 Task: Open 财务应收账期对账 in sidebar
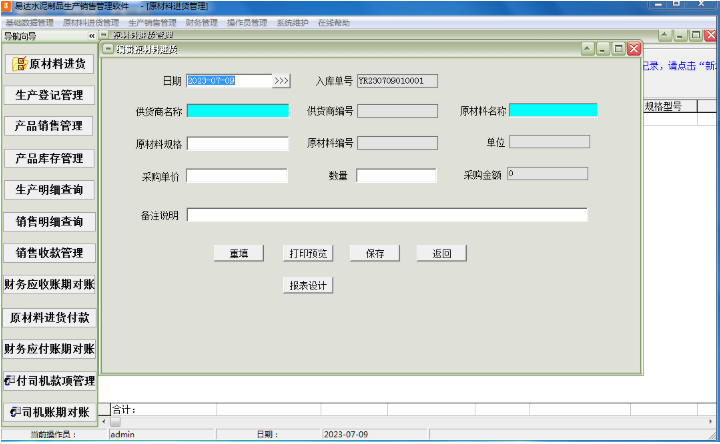[x=49, y=284]
